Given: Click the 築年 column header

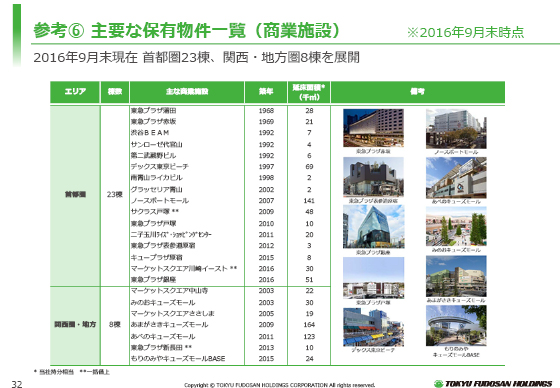Looking at the screenshot, I should point(266,92).
